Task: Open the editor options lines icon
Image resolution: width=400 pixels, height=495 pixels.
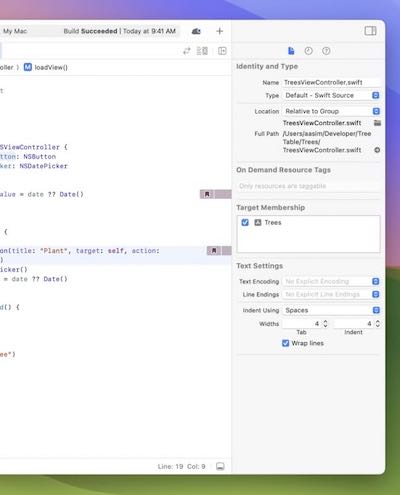Action: (202, 51)
